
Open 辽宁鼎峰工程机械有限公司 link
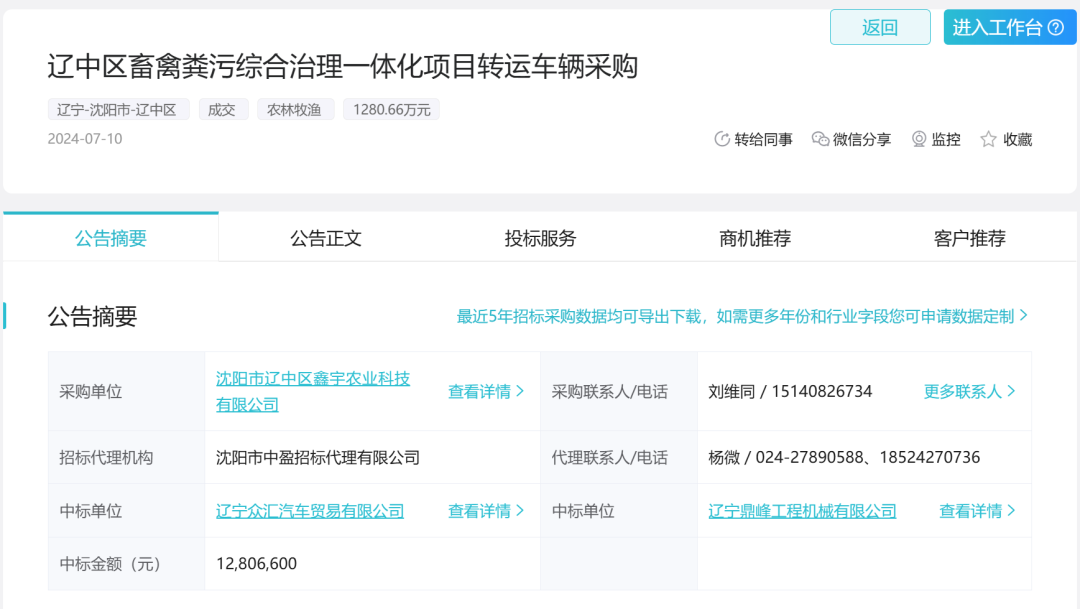click(802, 511)
